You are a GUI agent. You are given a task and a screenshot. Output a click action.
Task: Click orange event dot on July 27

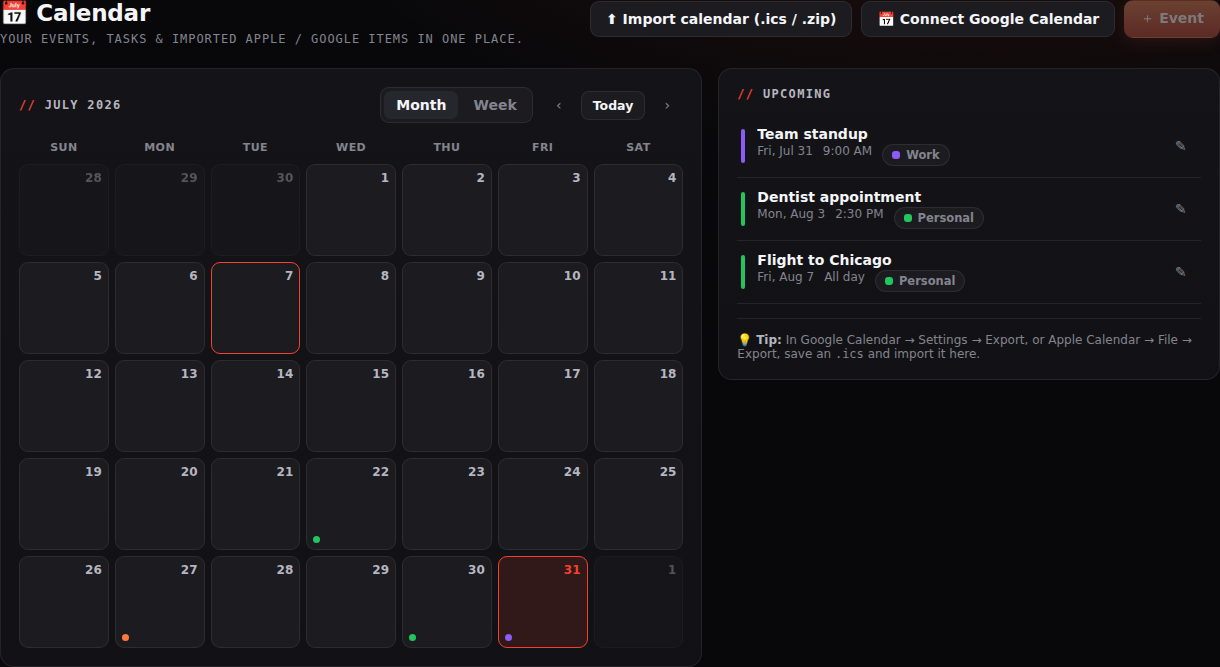point(125,638)
